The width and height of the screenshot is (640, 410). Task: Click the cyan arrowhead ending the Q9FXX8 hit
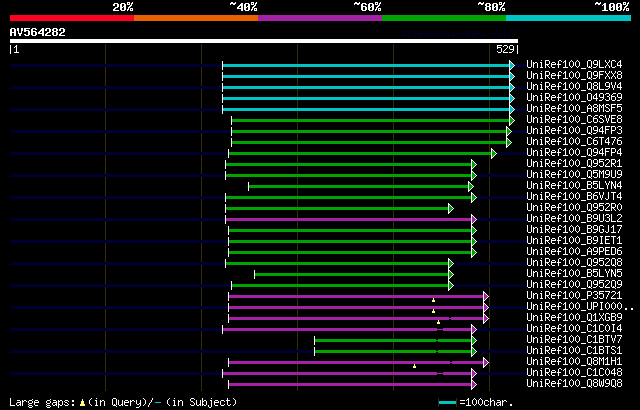point(512,76)
